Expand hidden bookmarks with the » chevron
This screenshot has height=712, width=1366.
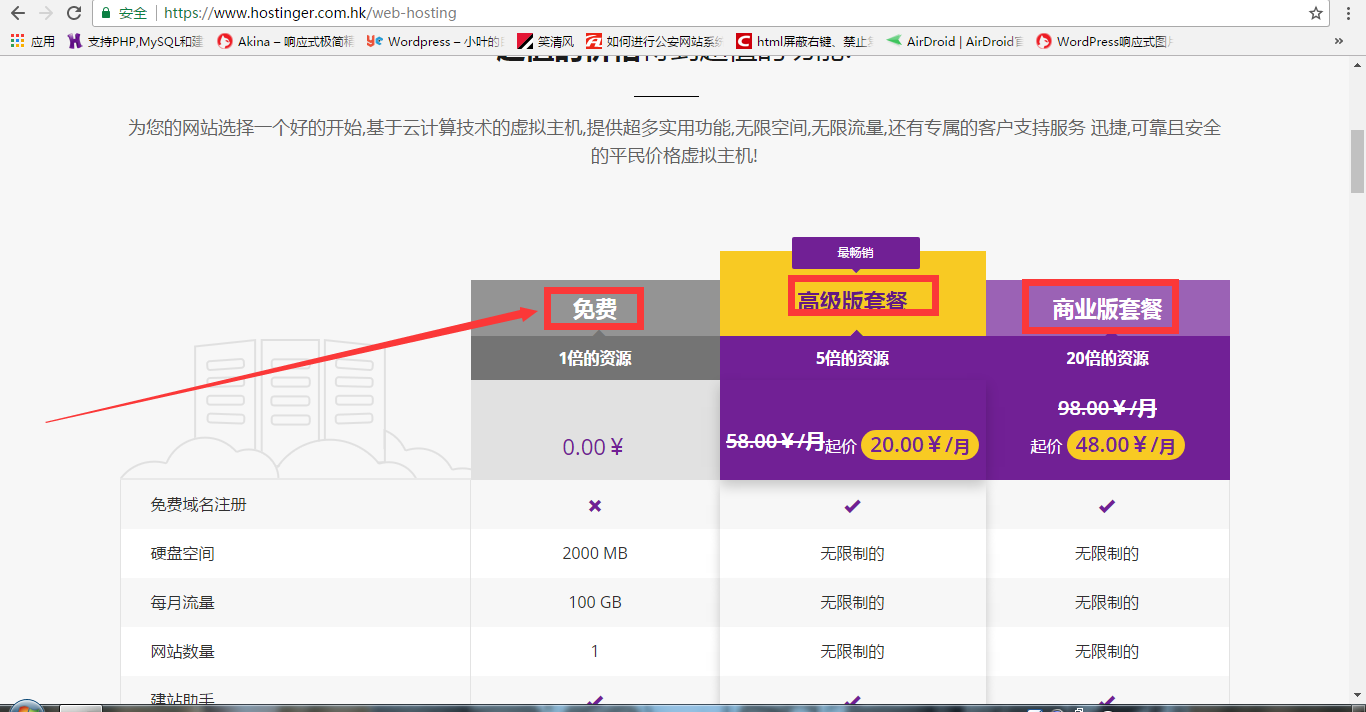click(1340, 41)
